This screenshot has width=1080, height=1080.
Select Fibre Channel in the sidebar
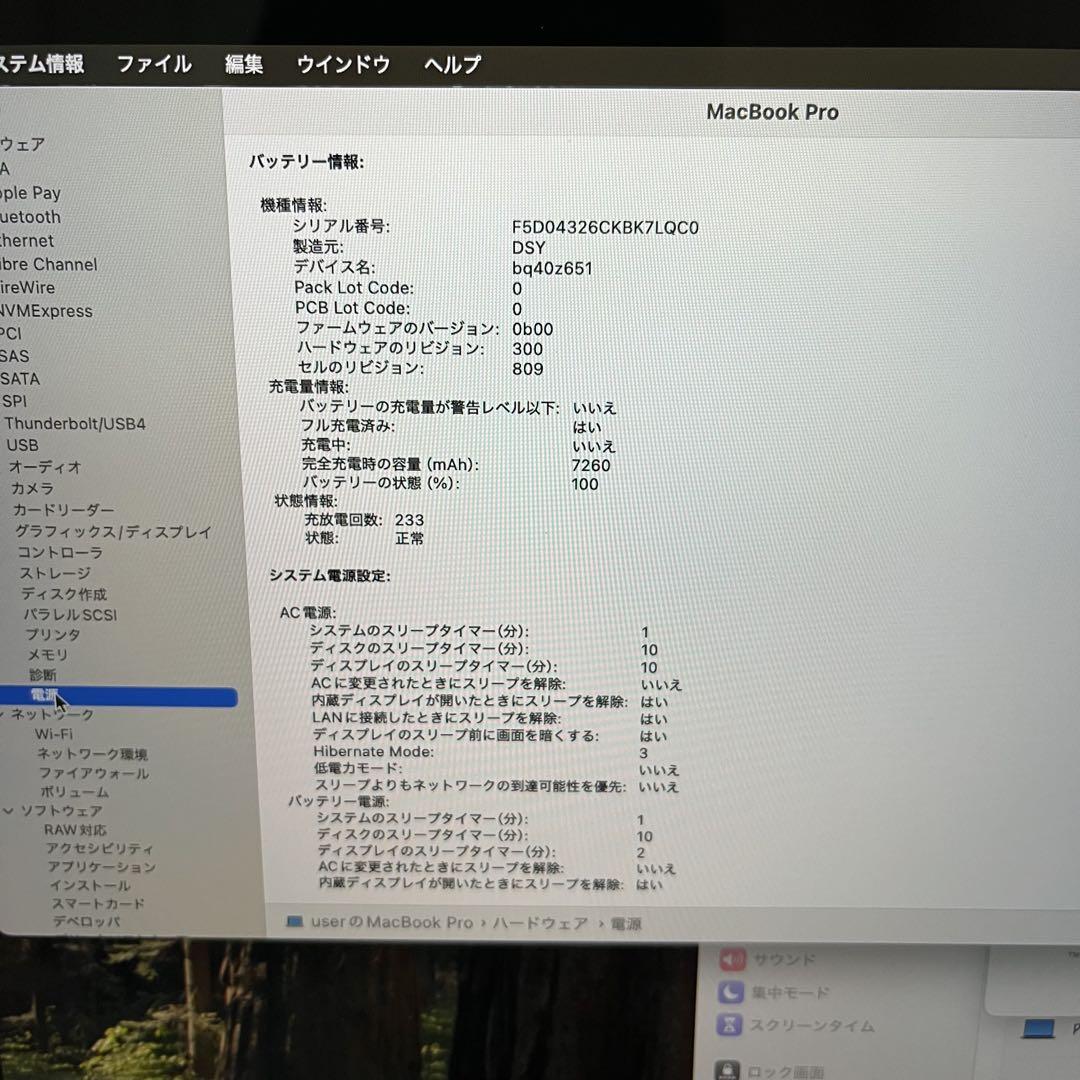[x=48, y=264]
